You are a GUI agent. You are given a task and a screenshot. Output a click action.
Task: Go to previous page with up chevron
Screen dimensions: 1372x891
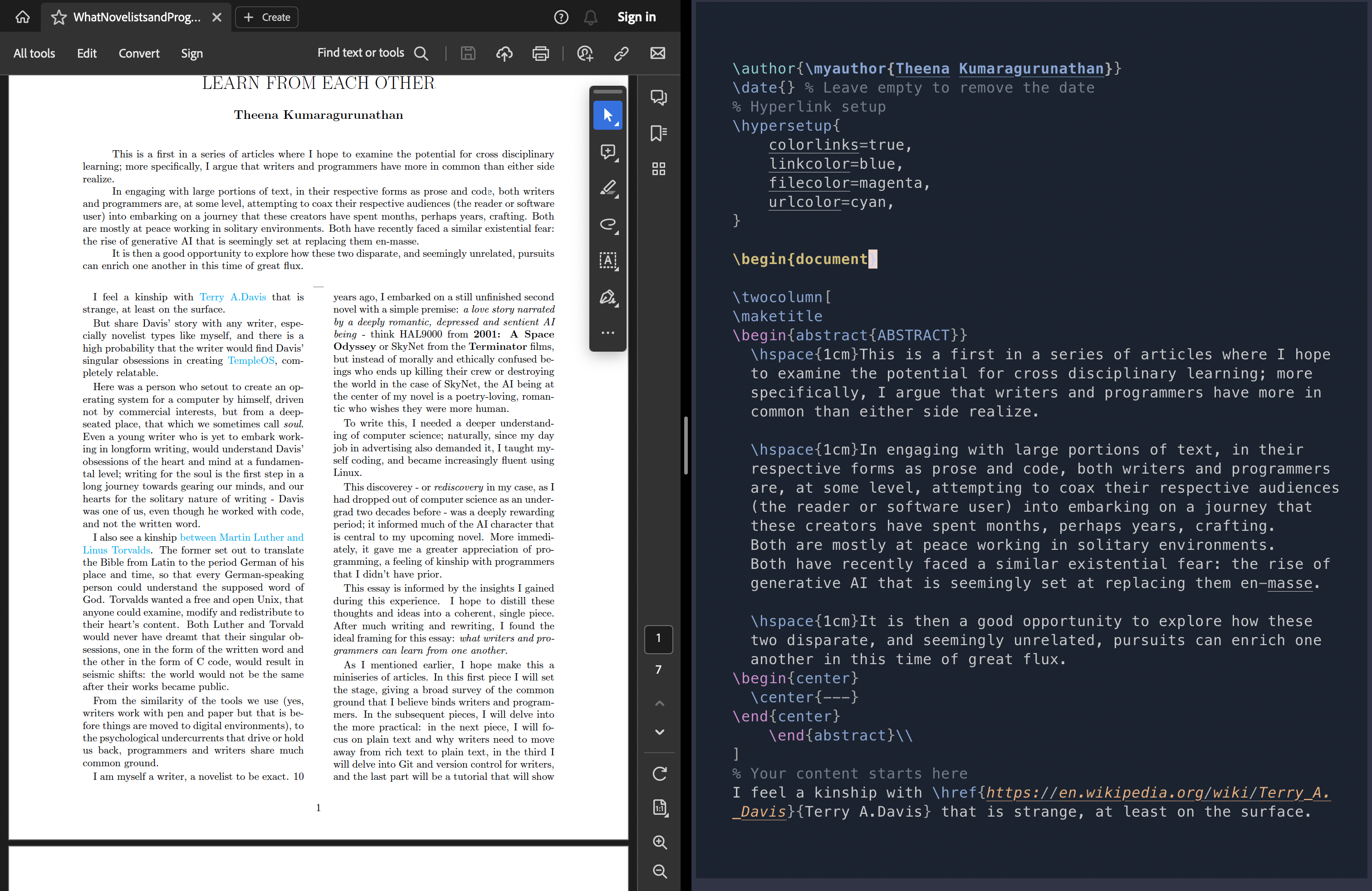660,703
